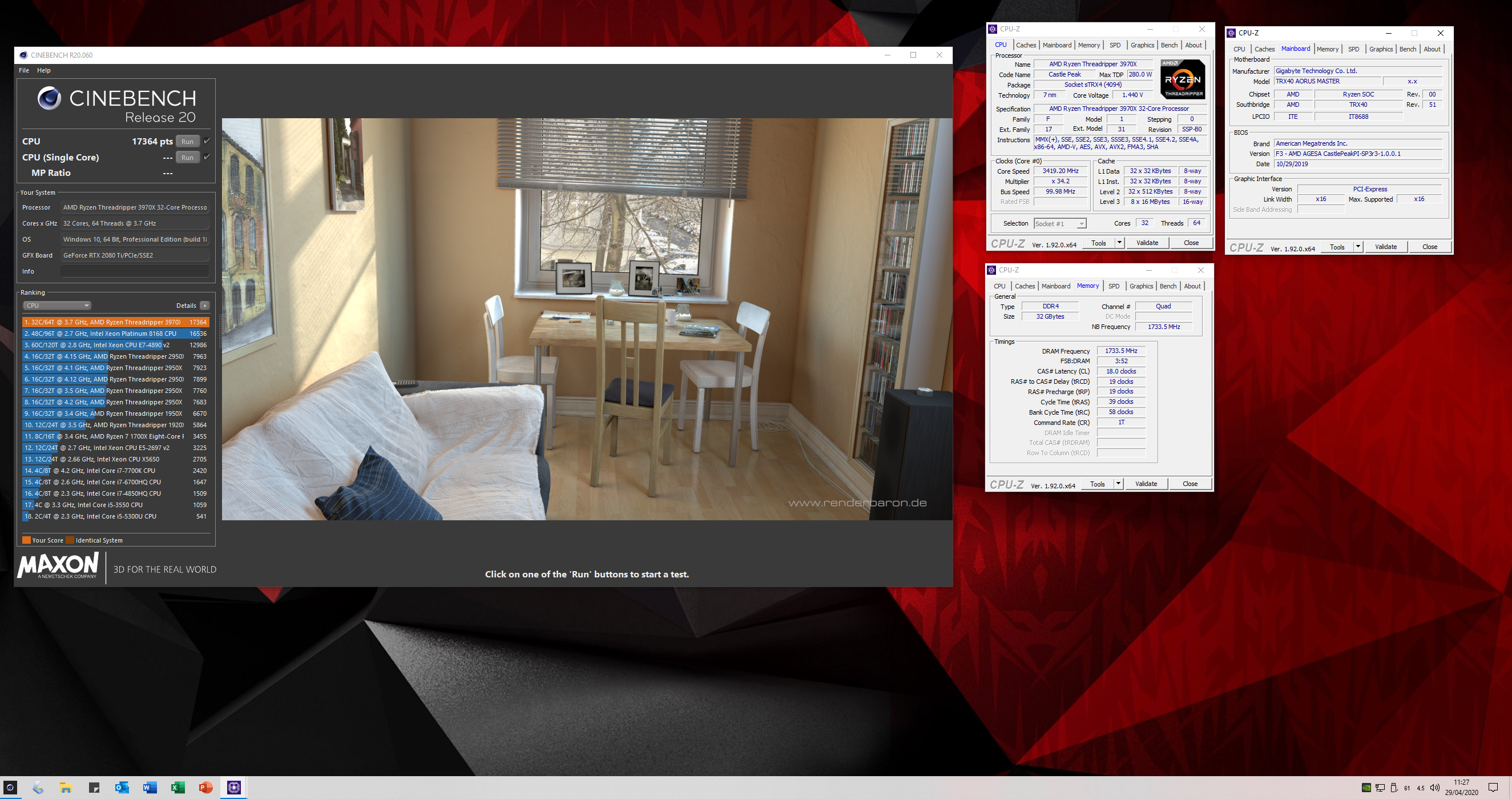Click the AMD Ryzen Threadripper logo in CPU-Z
The height and width of the screenshot is (799, 1512).
[x=1182, y=79]
